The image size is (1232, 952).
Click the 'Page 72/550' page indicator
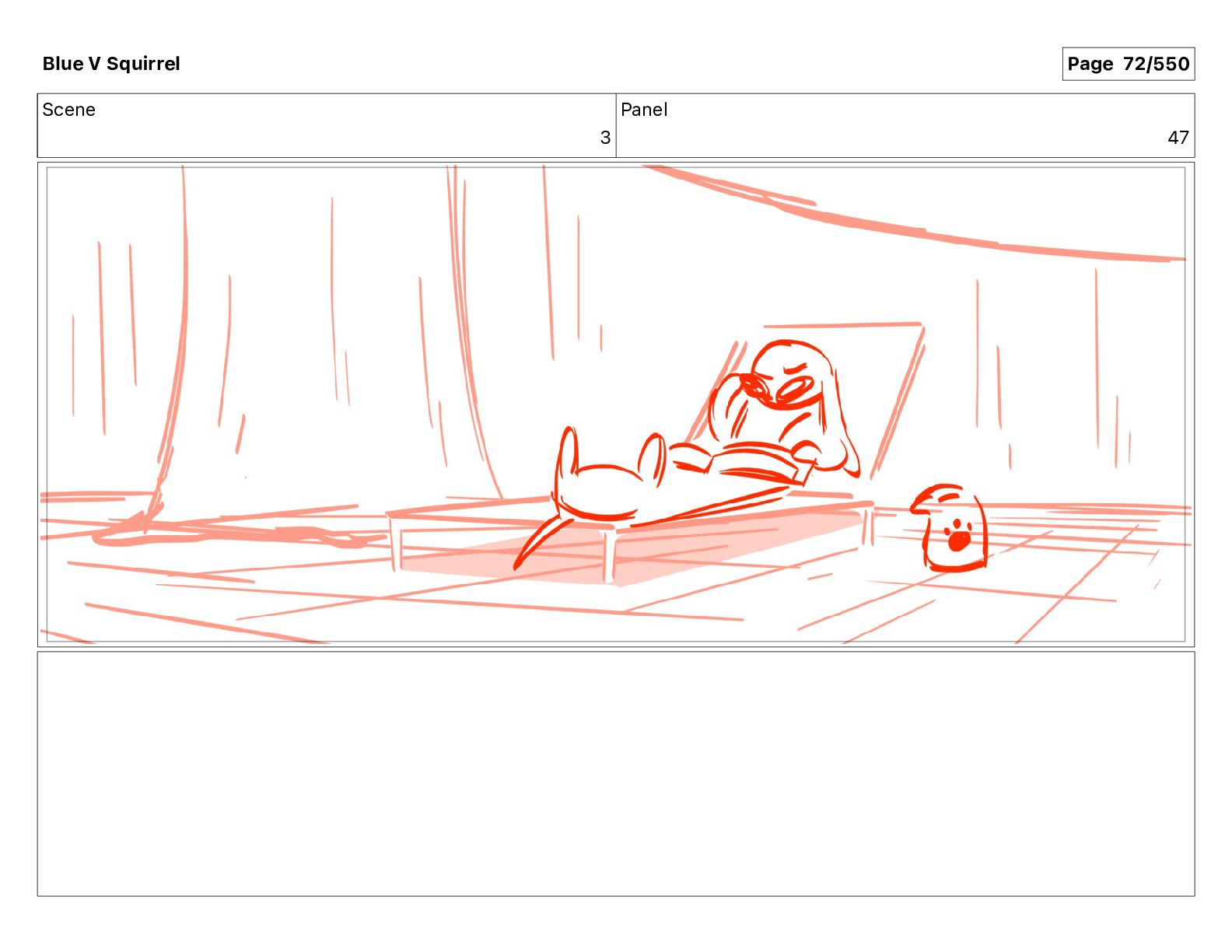tap(1128, 64)
